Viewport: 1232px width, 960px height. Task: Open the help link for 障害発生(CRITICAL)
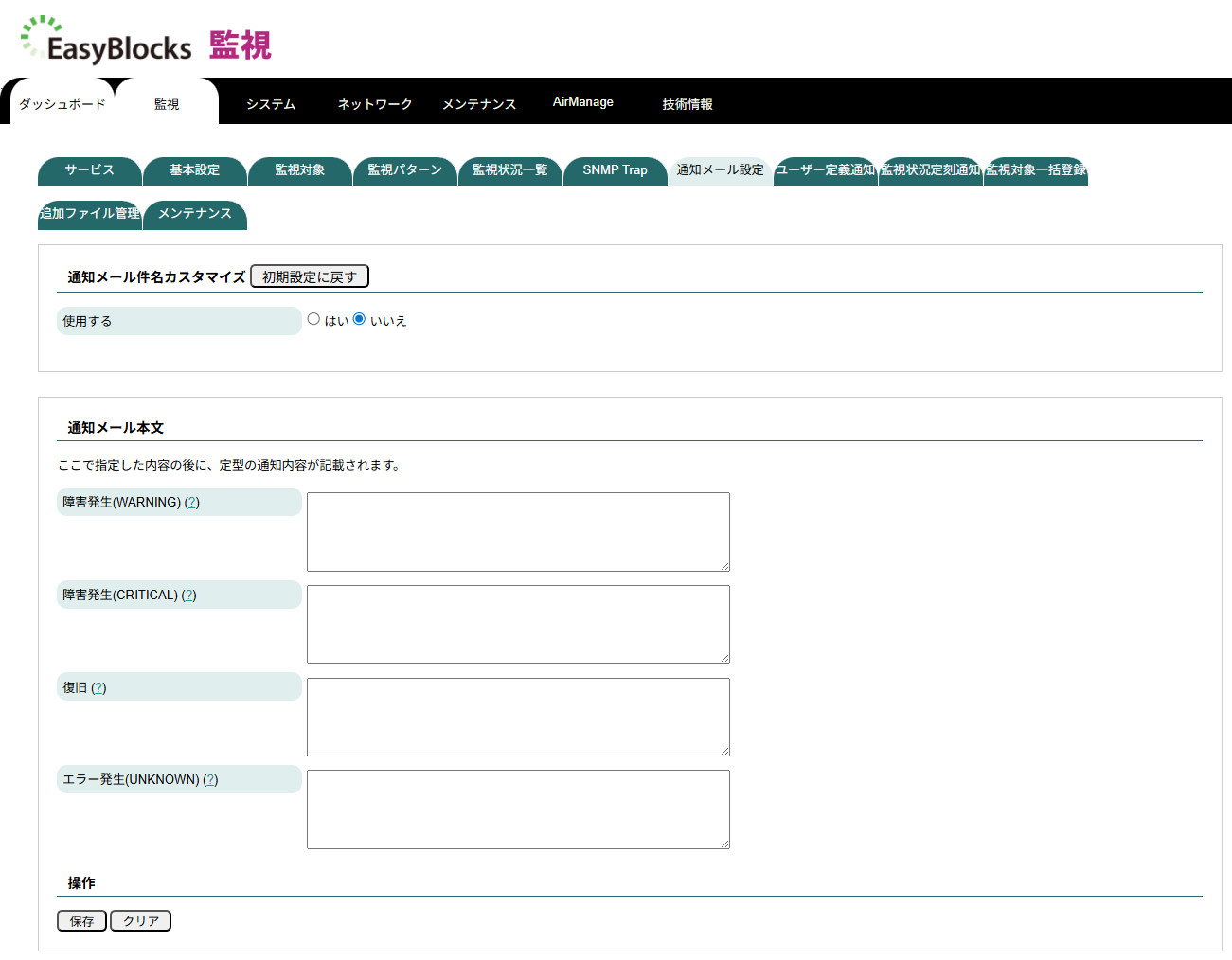coord(189,595)
